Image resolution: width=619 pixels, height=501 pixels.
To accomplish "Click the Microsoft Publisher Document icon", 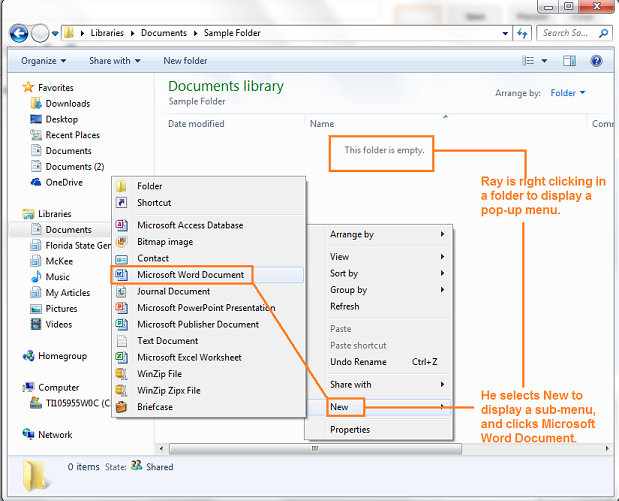I will 121,324.
